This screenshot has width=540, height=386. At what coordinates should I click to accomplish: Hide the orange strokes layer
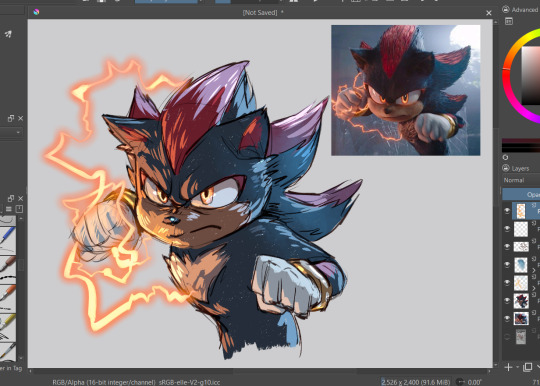tap(507, 282)
